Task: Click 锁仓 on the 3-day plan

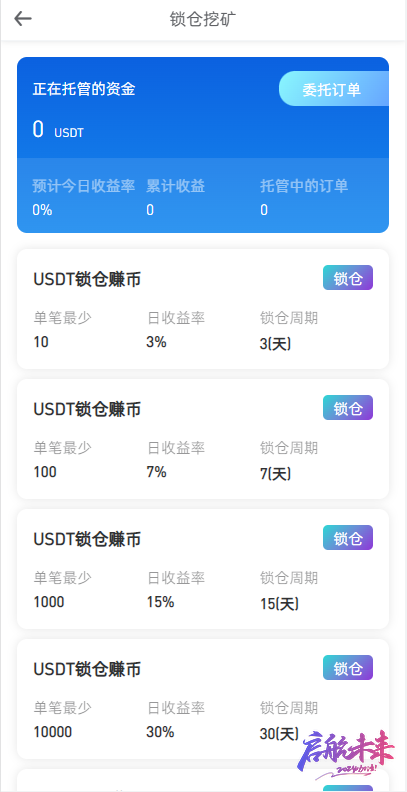Action: pyautogui.click(x=348, y=278)
